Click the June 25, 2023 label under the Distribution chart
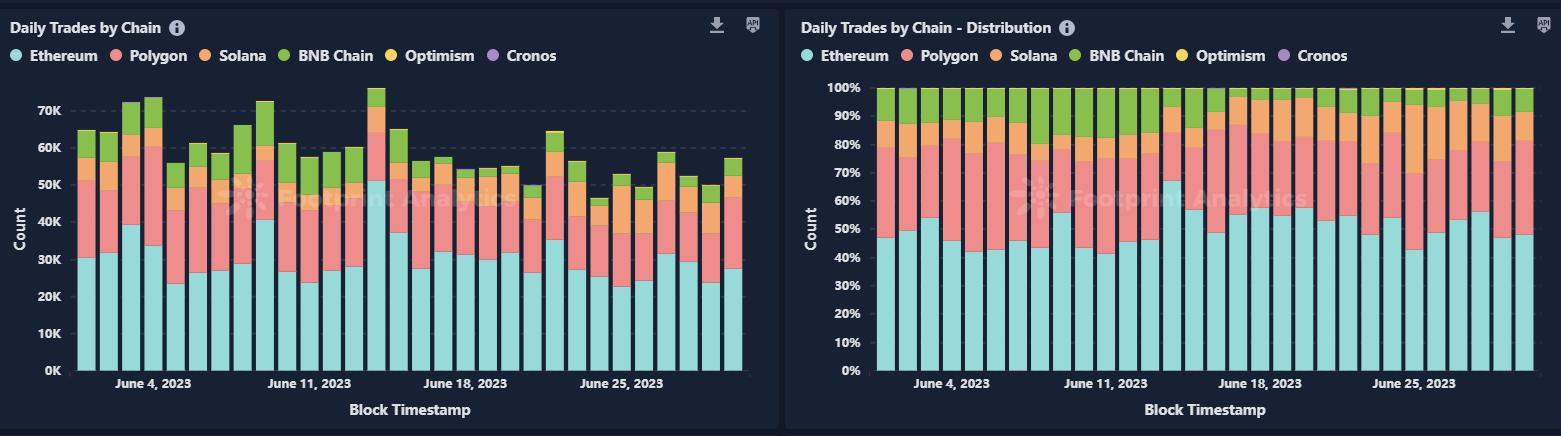The height and width of the screenshot is (436, 1561). [x=1413, y=383]
